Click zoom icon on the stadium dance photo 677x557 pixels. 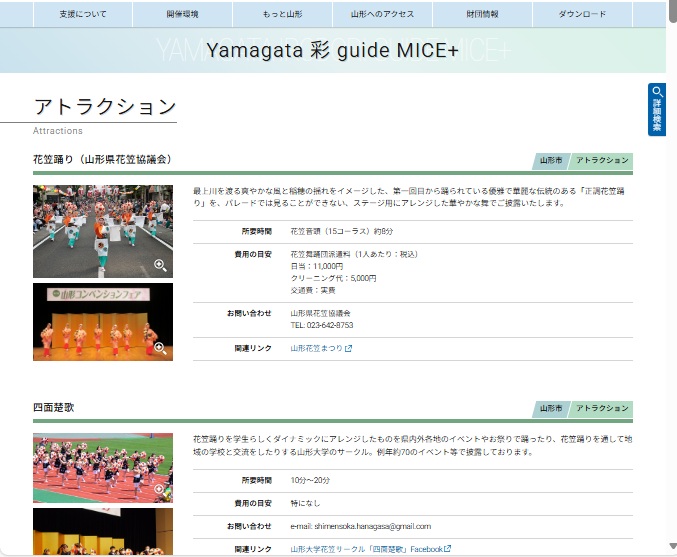pos(159,490)
